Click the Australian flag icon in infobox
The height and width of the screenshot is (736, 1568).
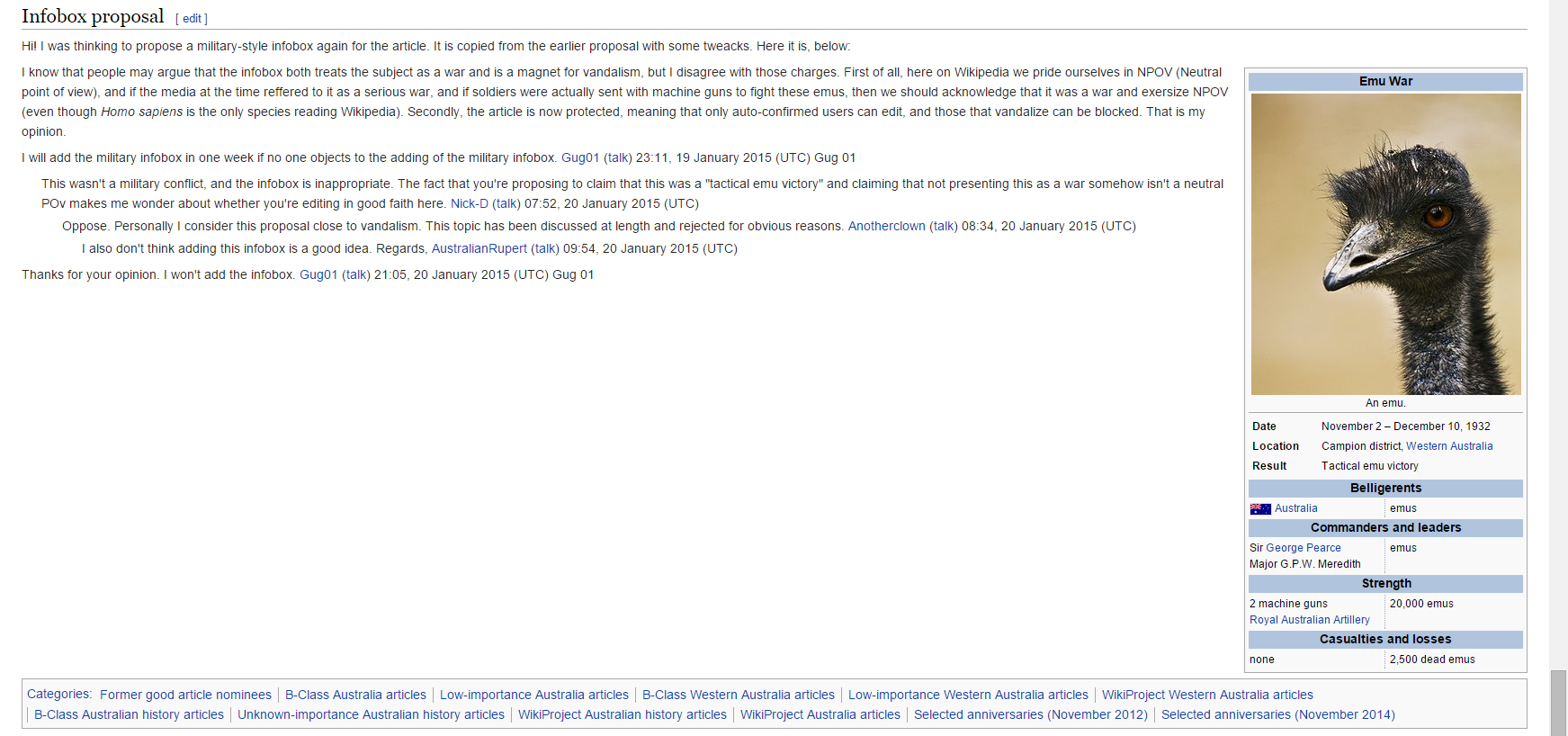1260,509
